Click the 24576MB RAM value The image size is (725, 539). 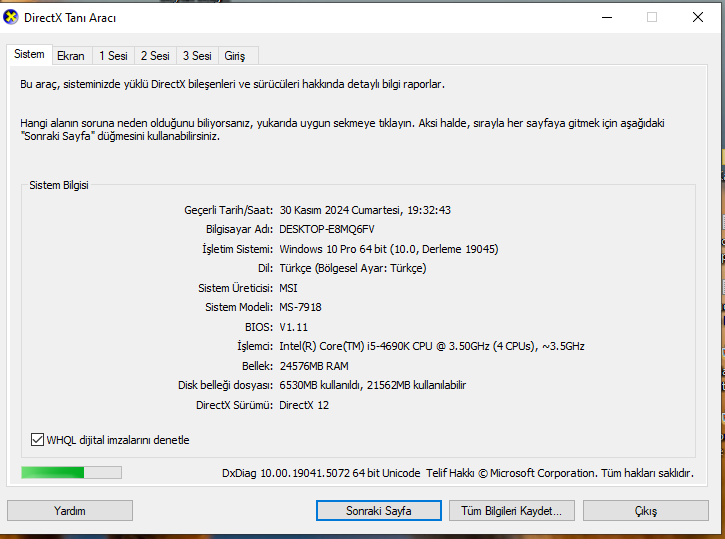314,366
